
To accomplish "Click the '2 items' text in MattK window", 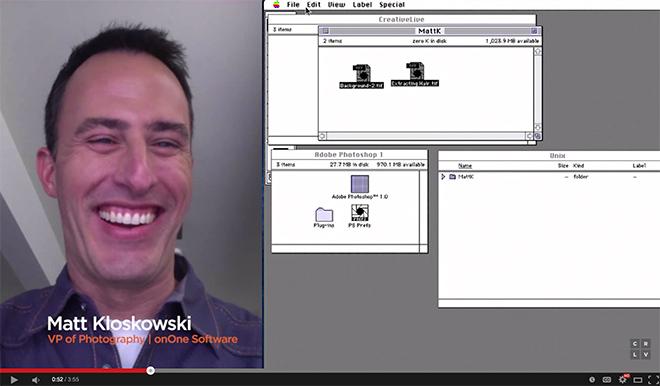I will (333, 41).
